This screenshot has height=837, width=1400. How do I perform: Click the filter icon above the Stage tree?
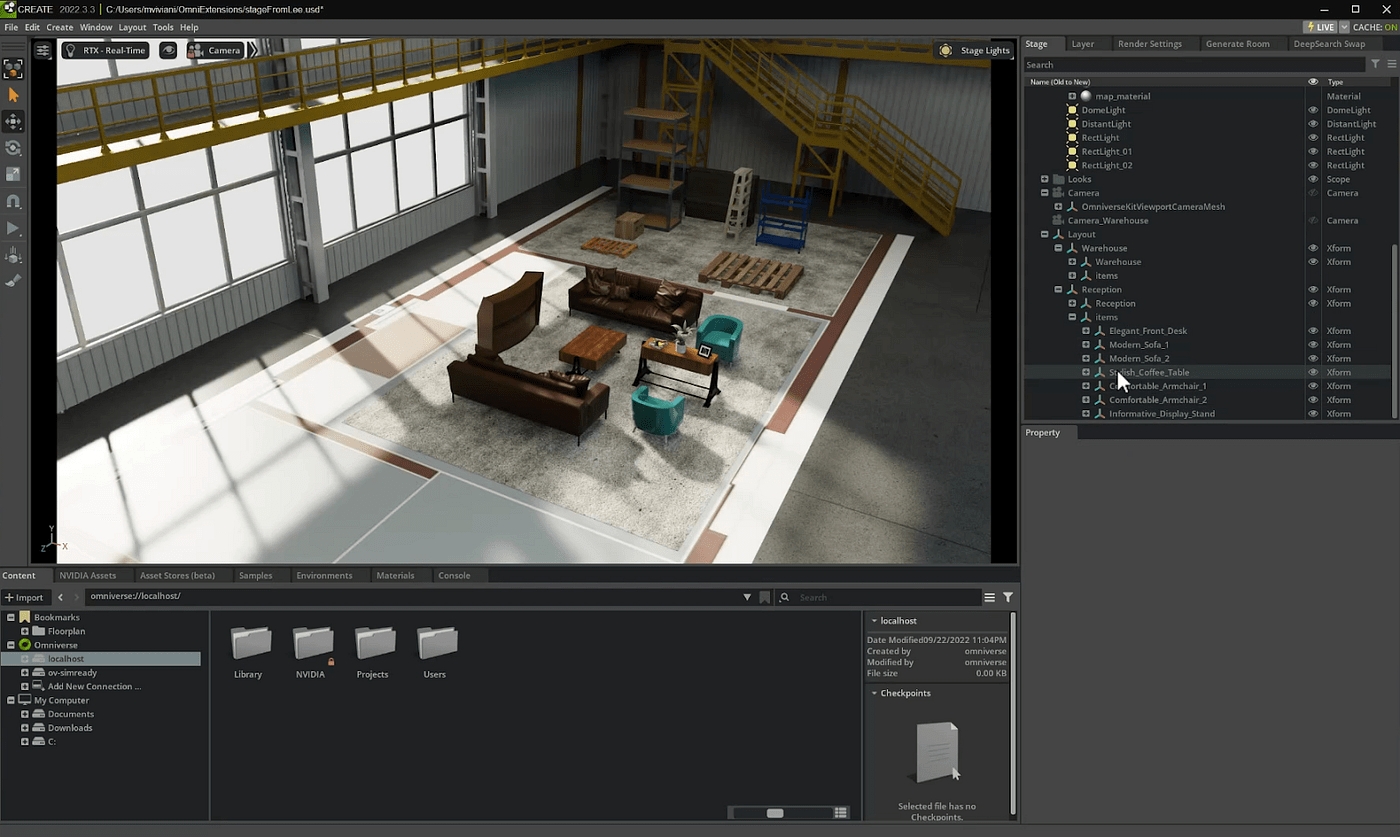tap(1375, 64)
